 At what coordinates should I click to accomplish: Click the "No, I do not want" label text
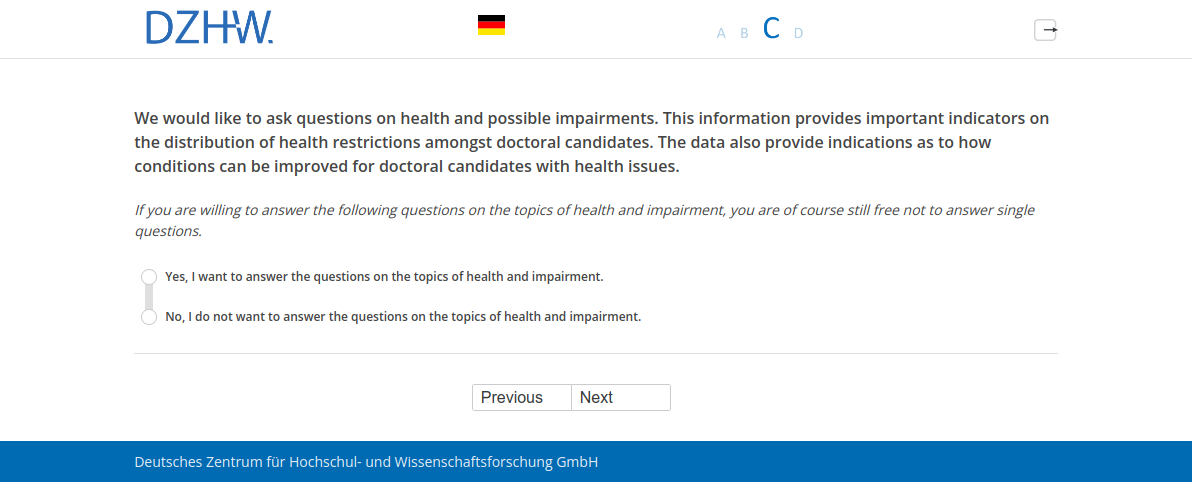pyautogui.click(x=403, y=317)
